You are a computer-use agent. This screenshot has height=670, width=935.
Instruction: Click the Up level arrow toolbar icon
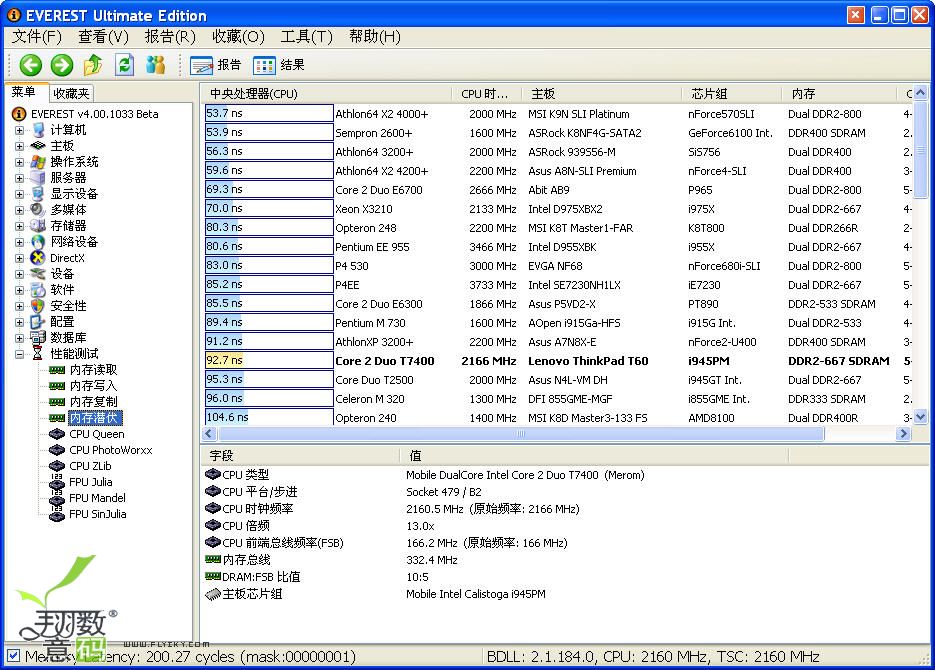[92, 65]
